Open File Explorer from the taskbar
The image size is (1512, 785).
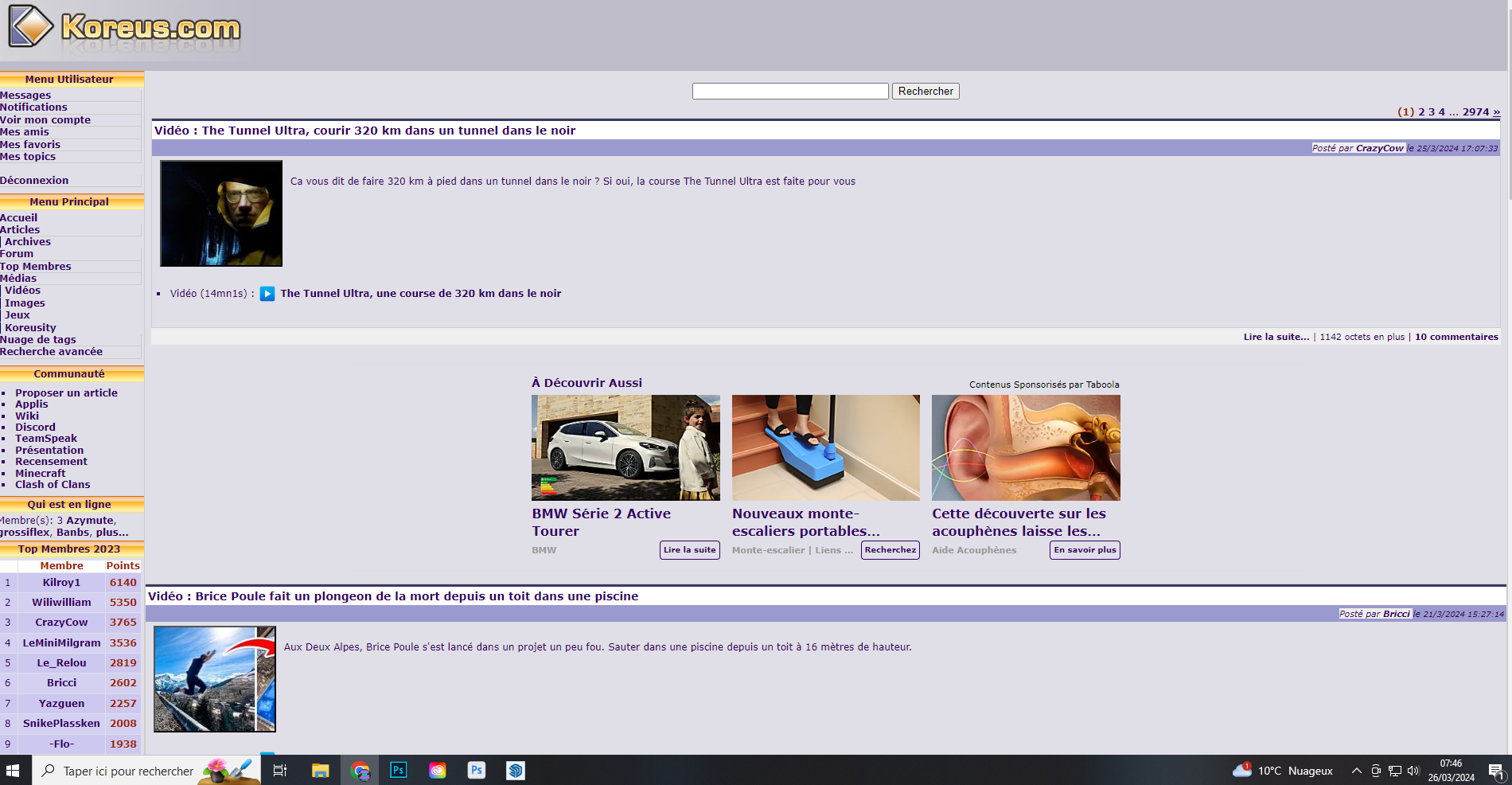pos(320,770)
